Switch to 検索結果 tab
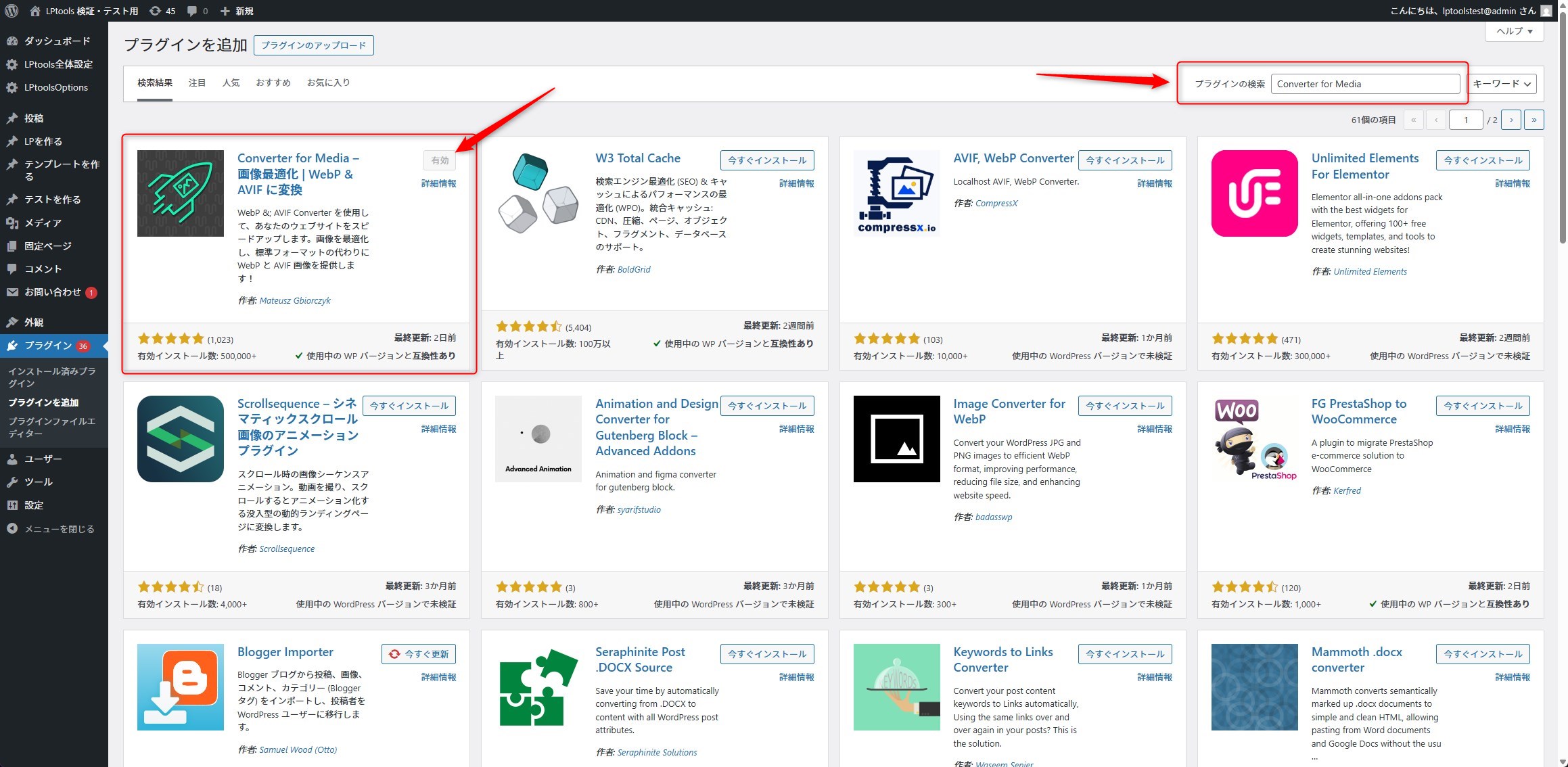 pos(155,83)
